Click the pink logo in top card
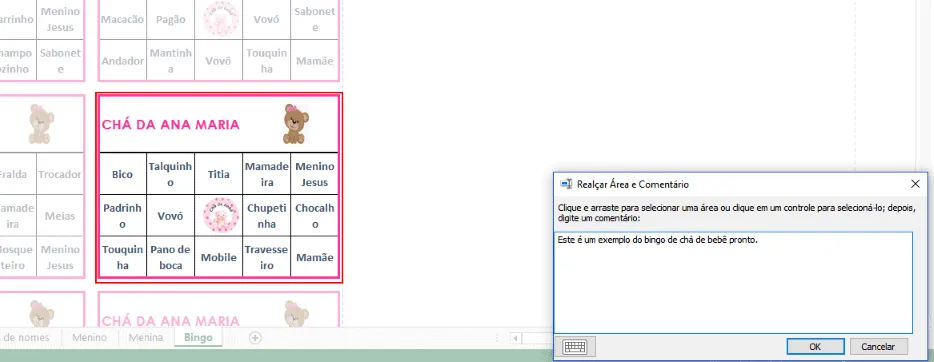934x362 pixels. (220, 18)
